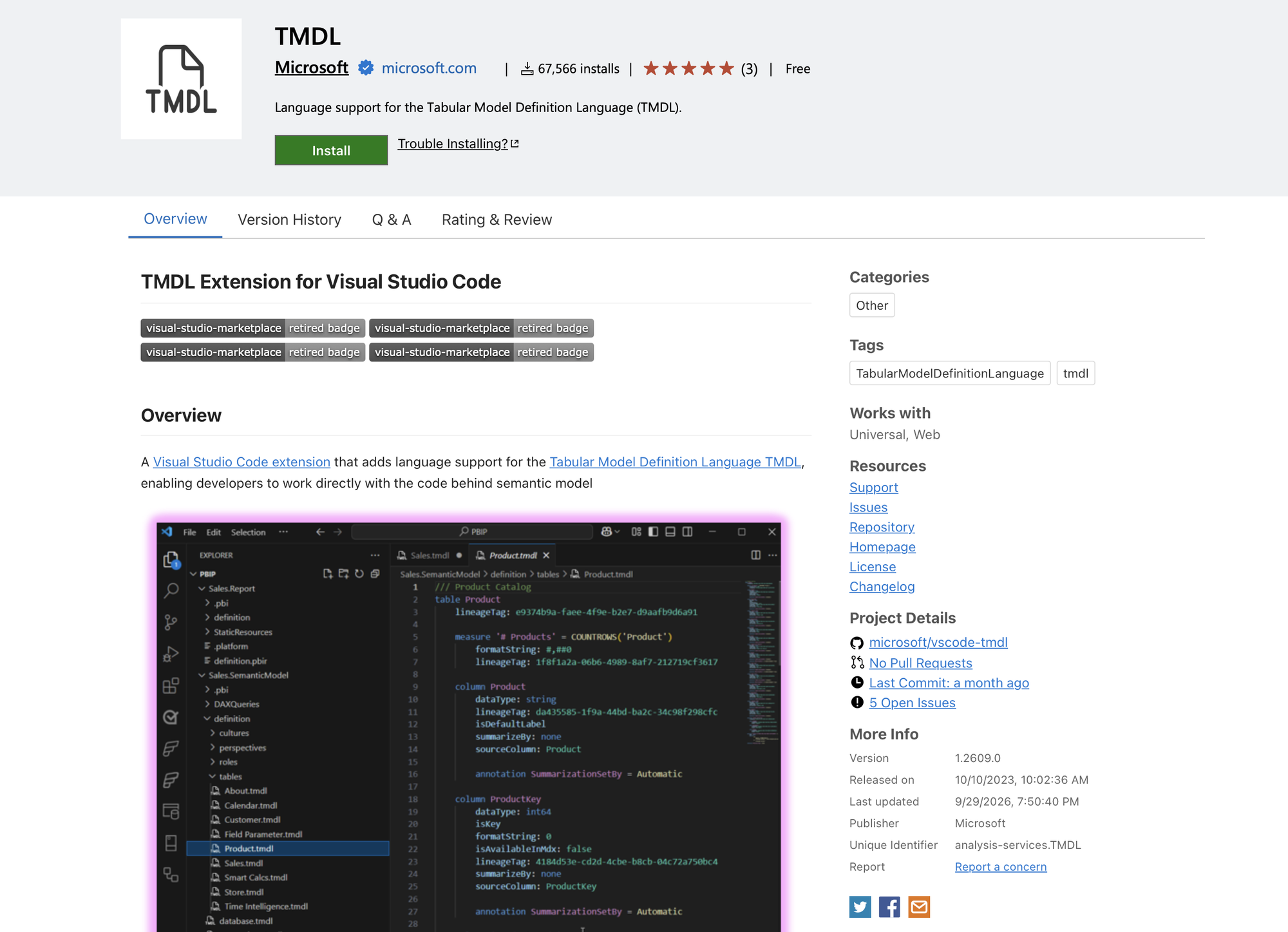Click the back arrow in the VS Code title bar

click(x=320, y=531)
